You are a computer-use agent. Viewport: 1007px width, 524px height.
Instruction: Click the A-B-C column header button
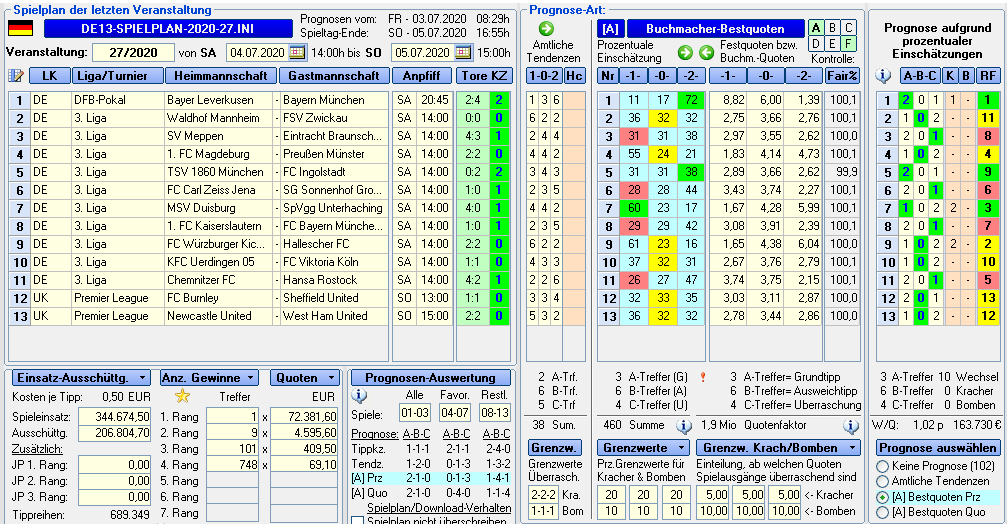920,76
